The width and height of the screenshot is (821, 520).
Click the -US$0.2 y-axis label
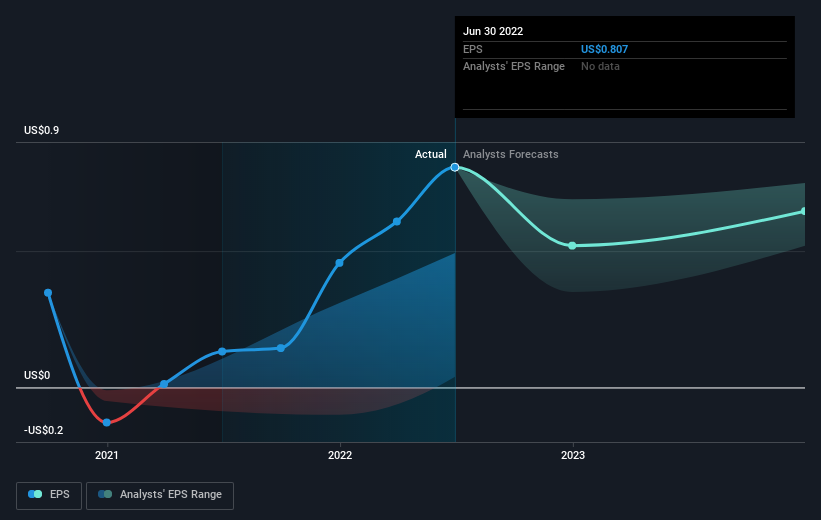[43, 430]
